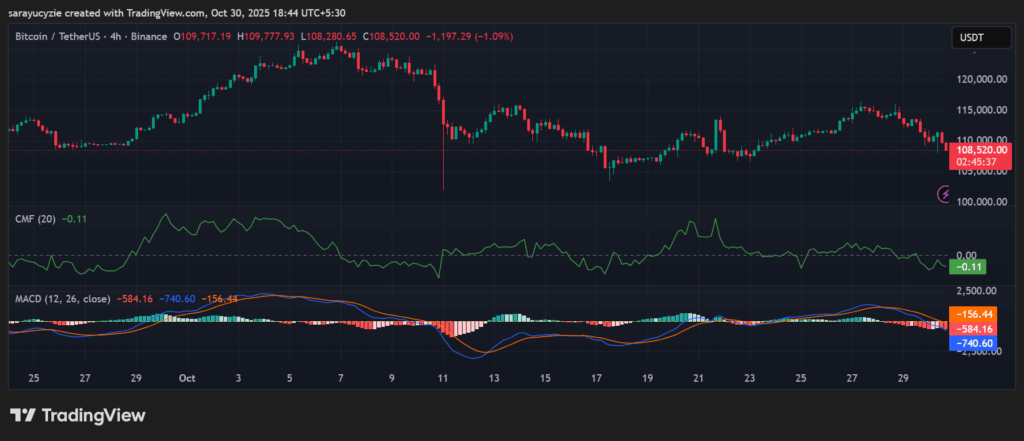The height and width of the screenshot is (441, 1024).
Task: Click the red current price label 108,520.00
Action: coord(980,149)
